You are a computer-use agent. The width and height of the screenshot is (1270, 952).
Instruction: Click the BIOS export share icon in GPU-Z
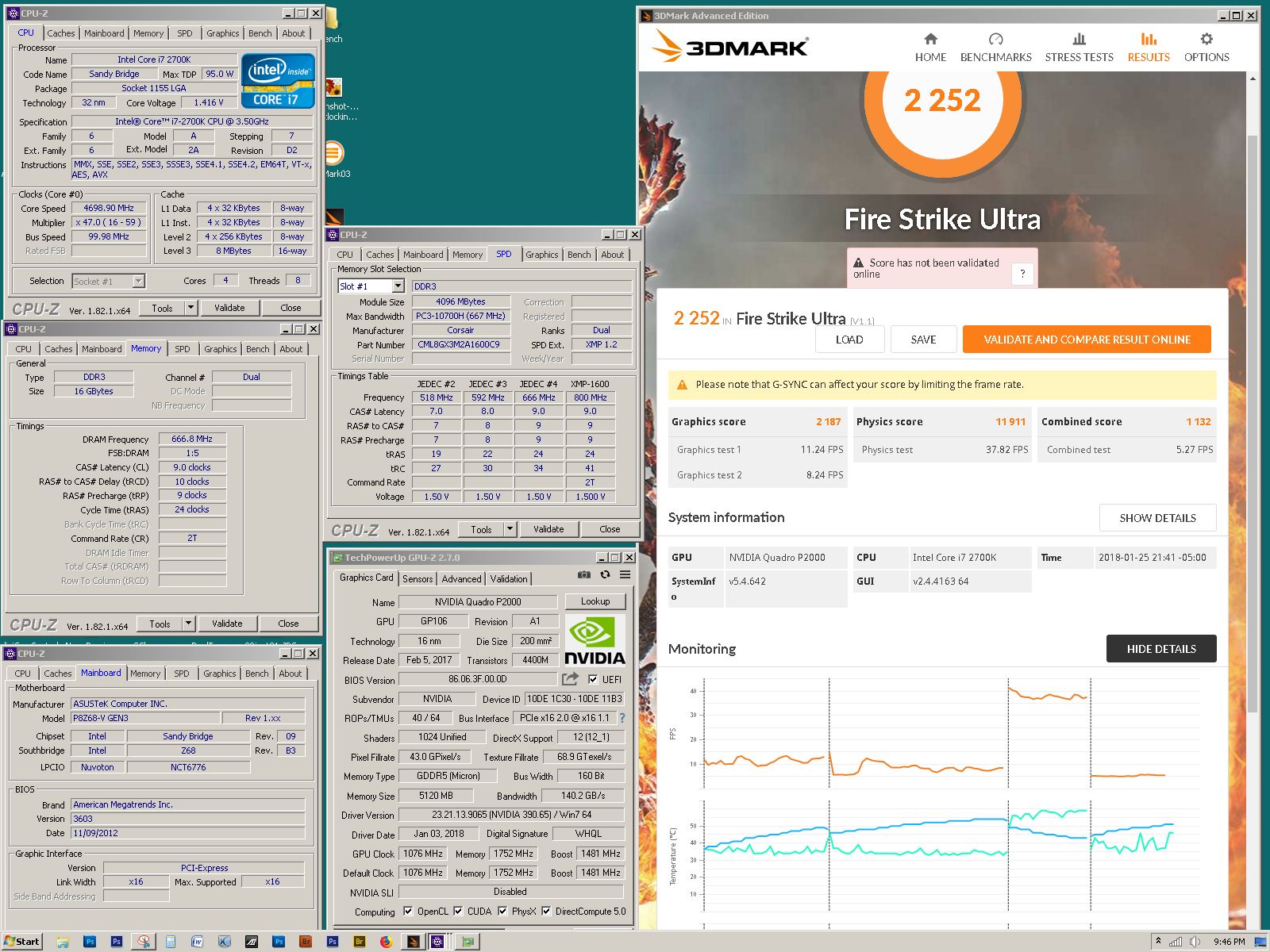coord(570,679)
